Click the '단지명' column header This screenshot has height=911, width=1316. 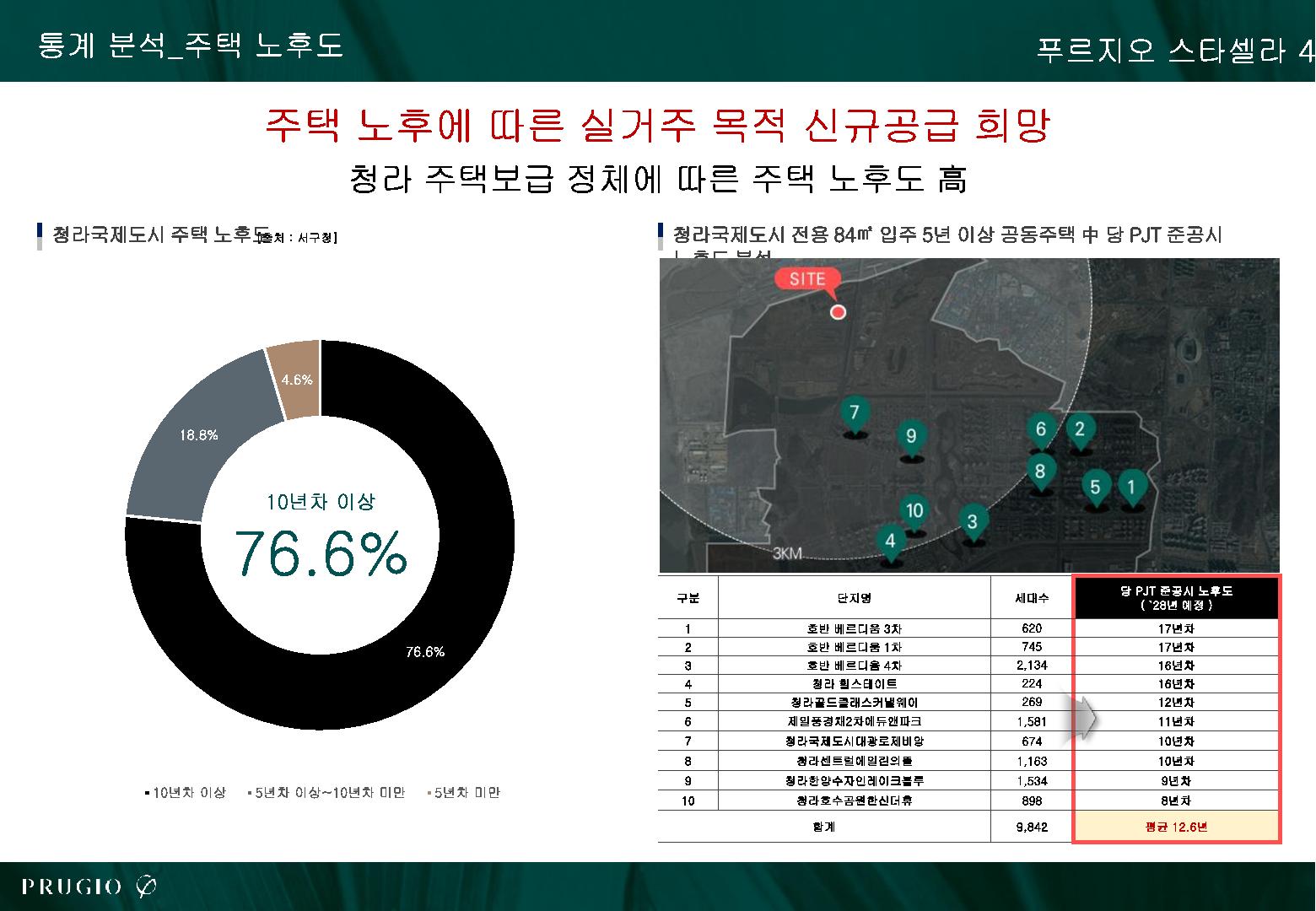click(x=855, y=598)
